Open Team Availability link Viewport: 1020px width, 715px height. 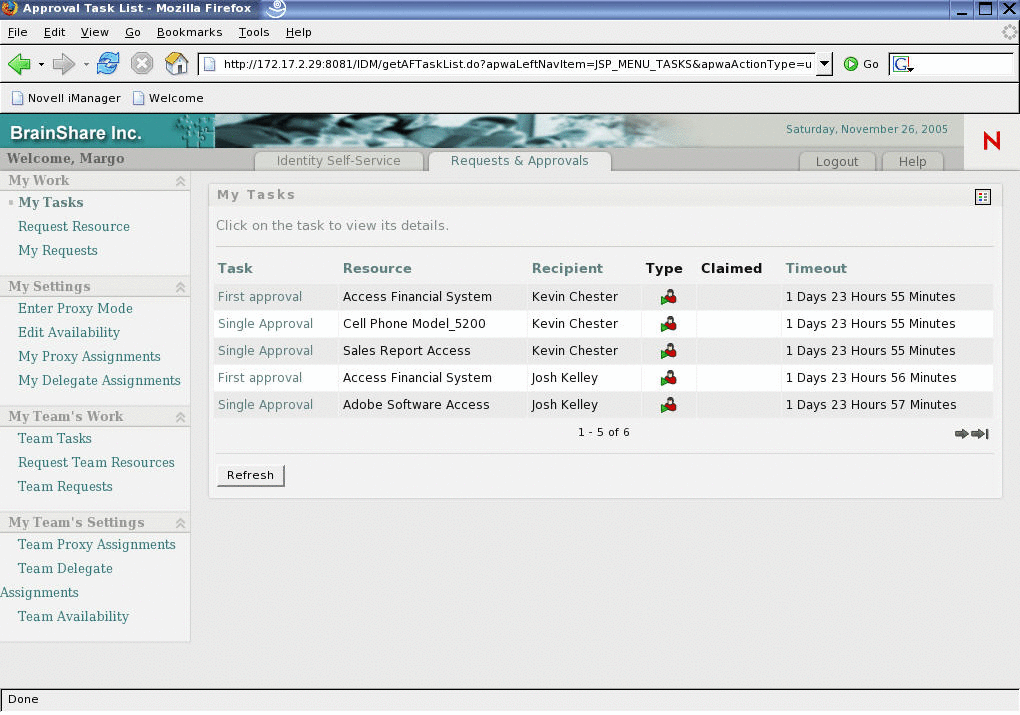click(x=74, y=617)
